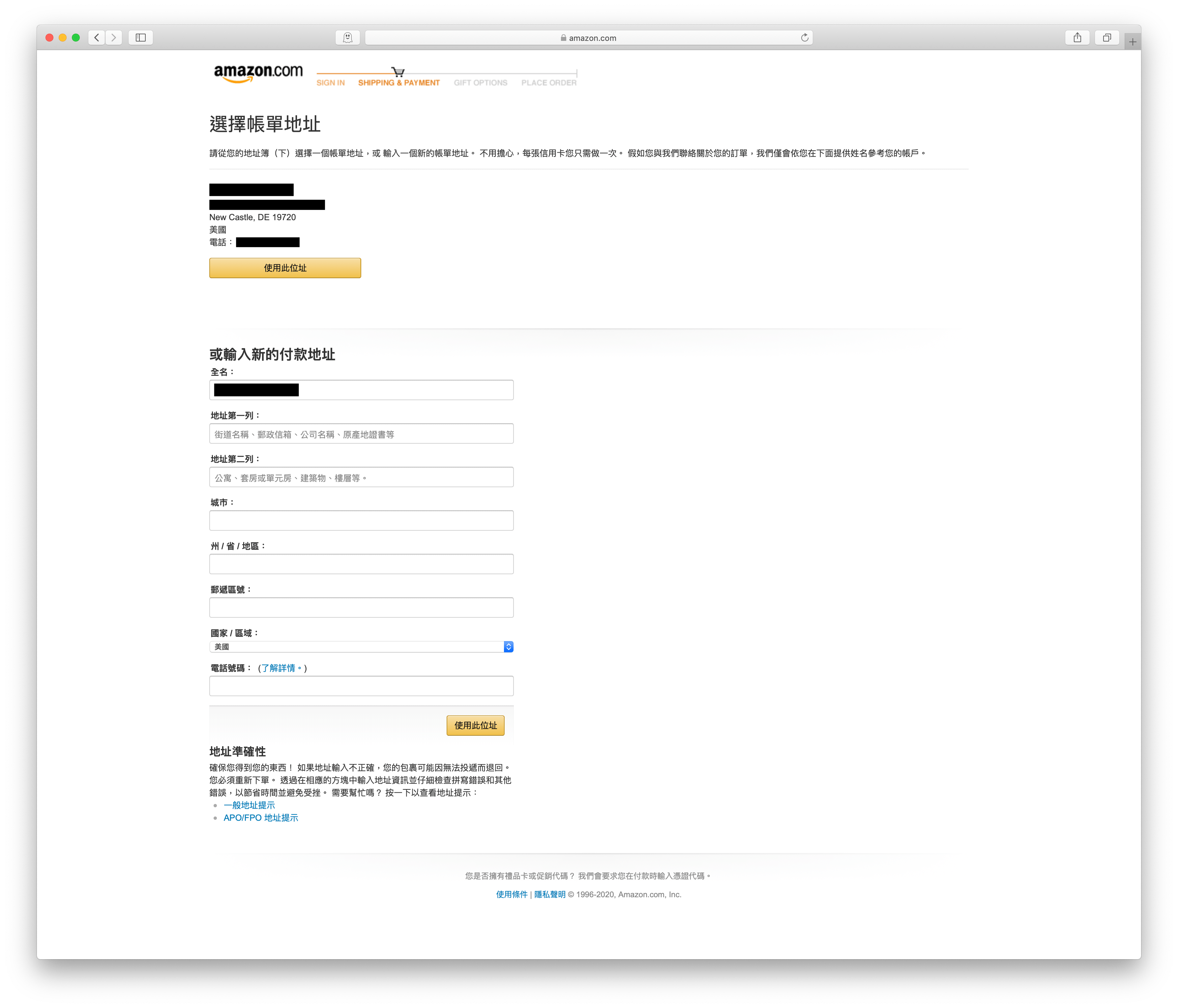Open the Amazon.com logo
Image resolution: width=1178 pixels, height=1008 pixels.
[258, 73]
